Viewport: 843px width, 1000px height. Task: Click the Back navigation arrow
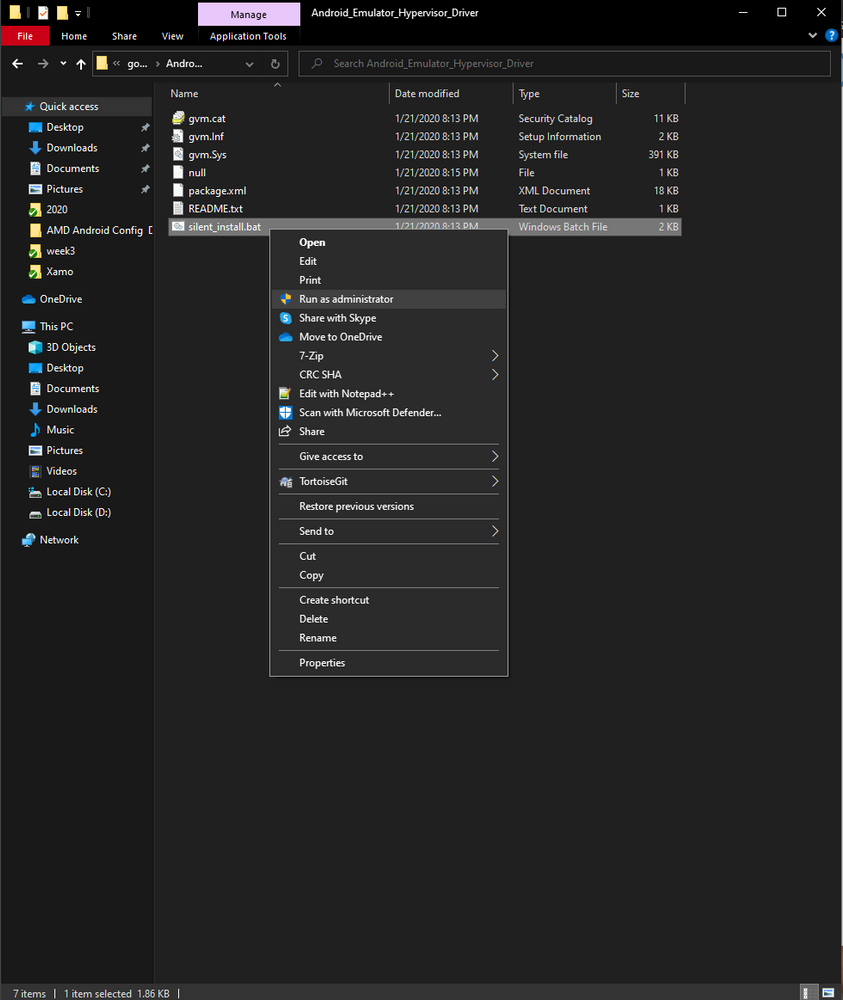tap(18, 64)
